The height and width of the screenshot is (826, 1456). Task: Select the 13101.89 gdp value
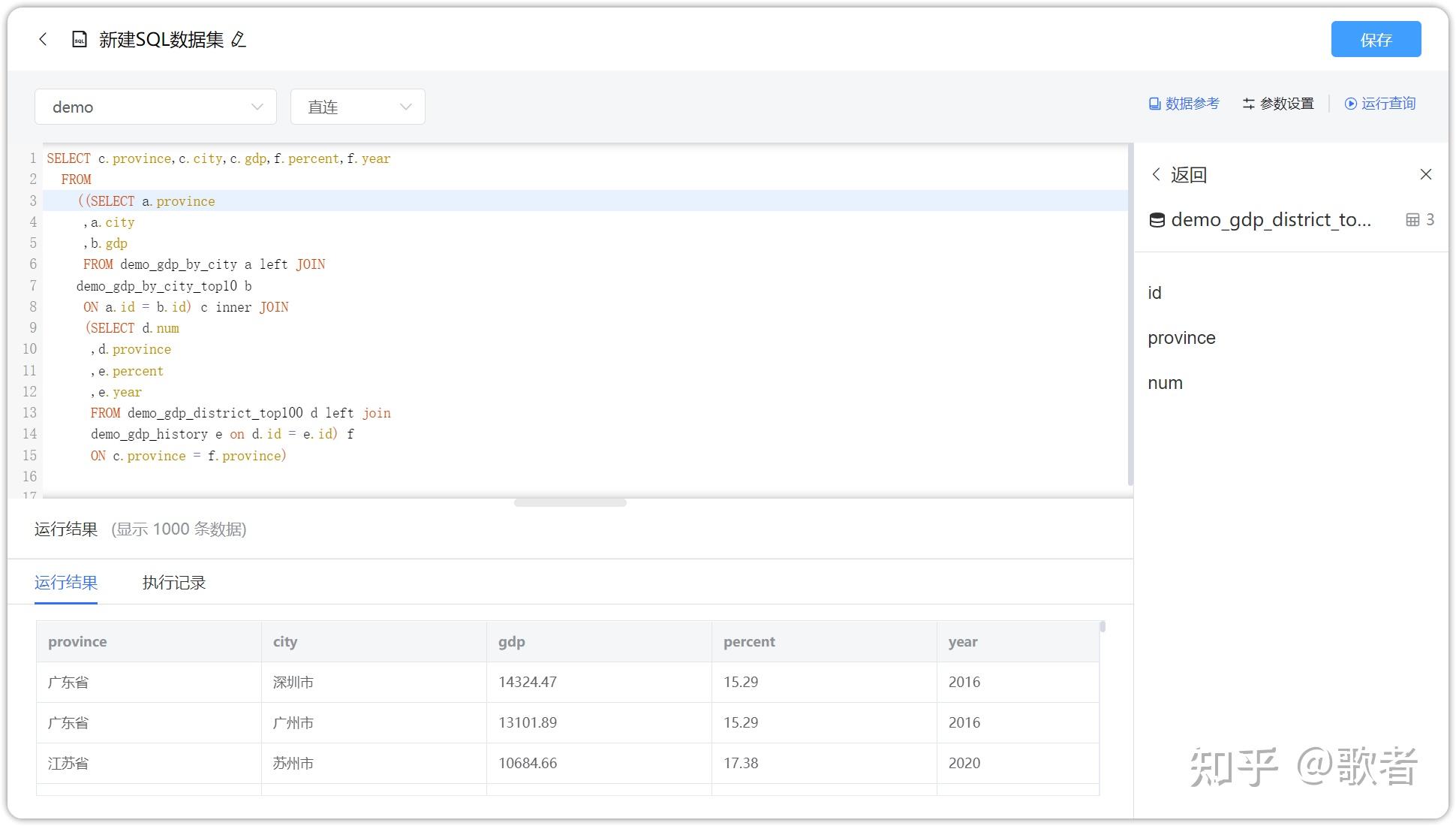pyautogui.click(x=599, y=722)
